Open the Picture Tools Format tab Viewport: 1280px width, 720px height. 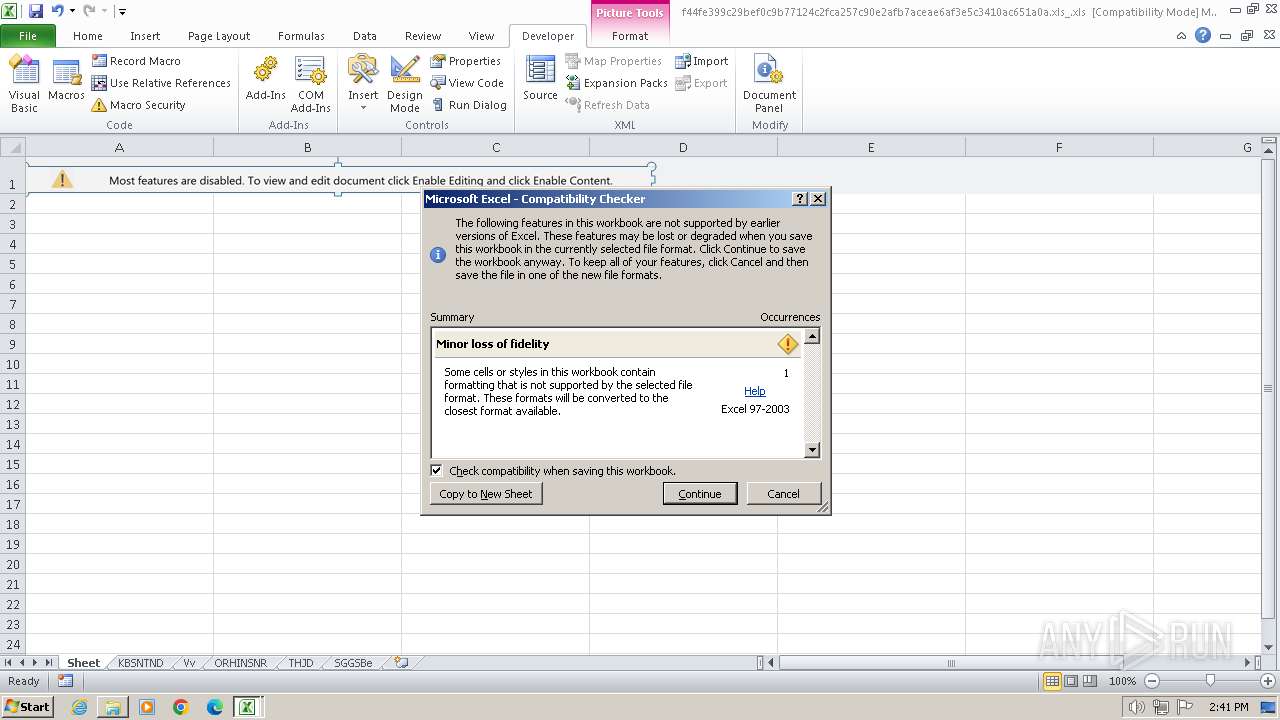click(630, 36)
